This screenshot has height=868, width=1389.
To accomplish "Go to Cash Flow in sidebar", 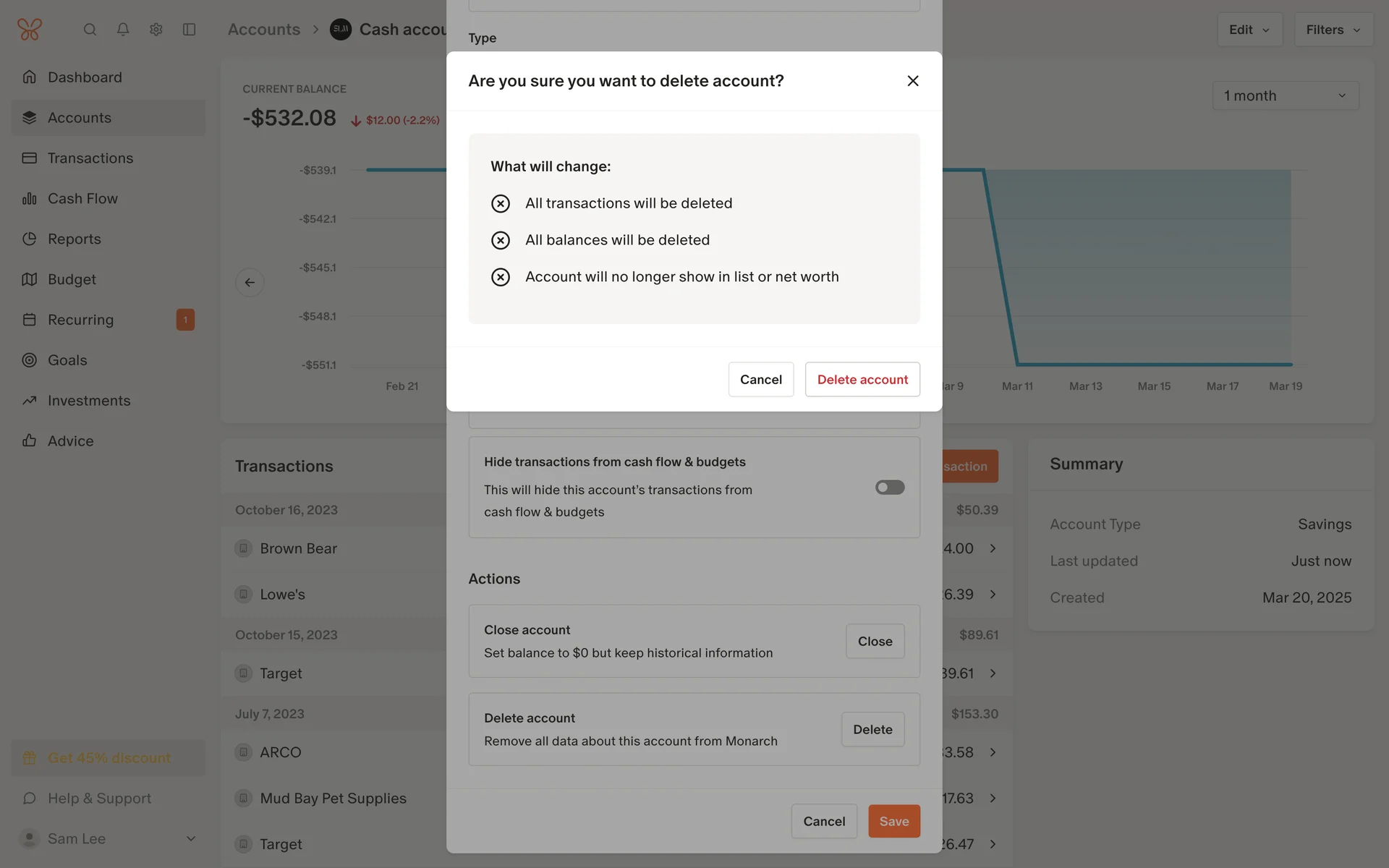I will (x=82, y=199).
